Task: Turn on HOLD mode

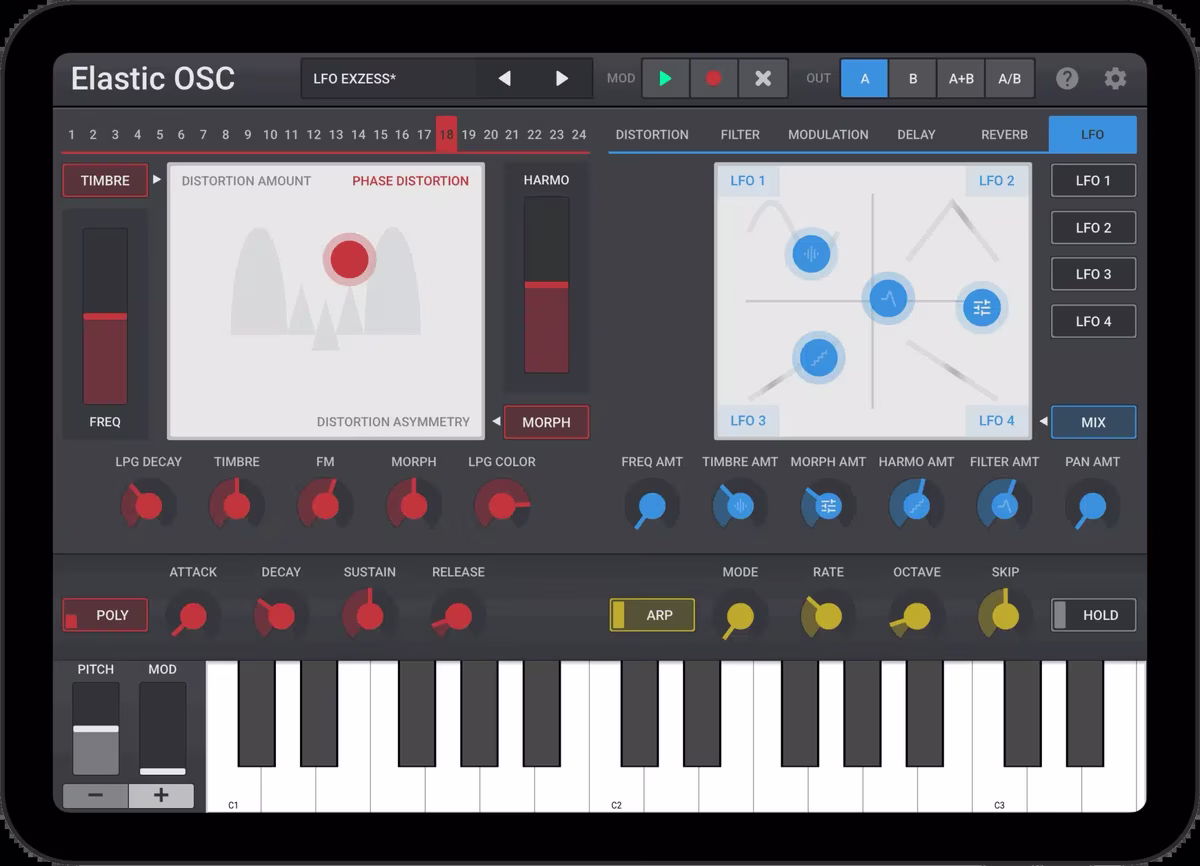Action: (1092, 615)
